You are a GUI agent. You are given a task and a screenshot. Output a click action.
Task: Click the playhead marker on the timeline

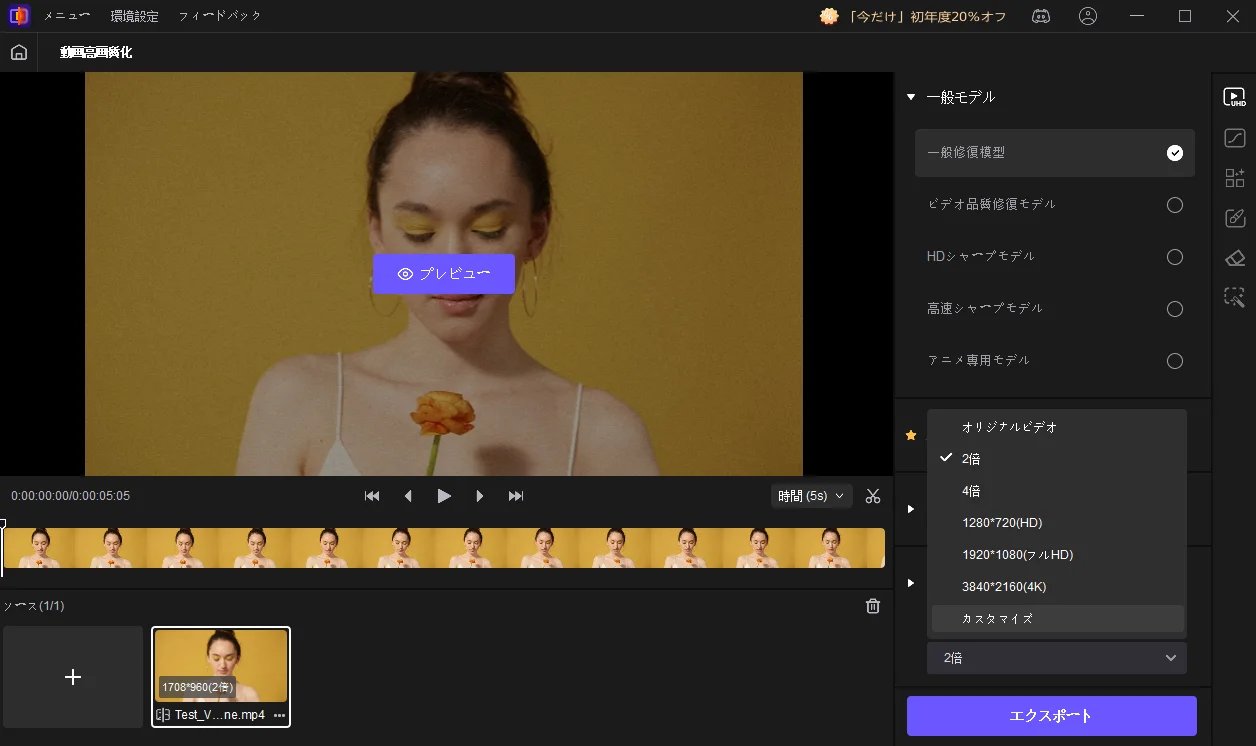coord(3,522)
